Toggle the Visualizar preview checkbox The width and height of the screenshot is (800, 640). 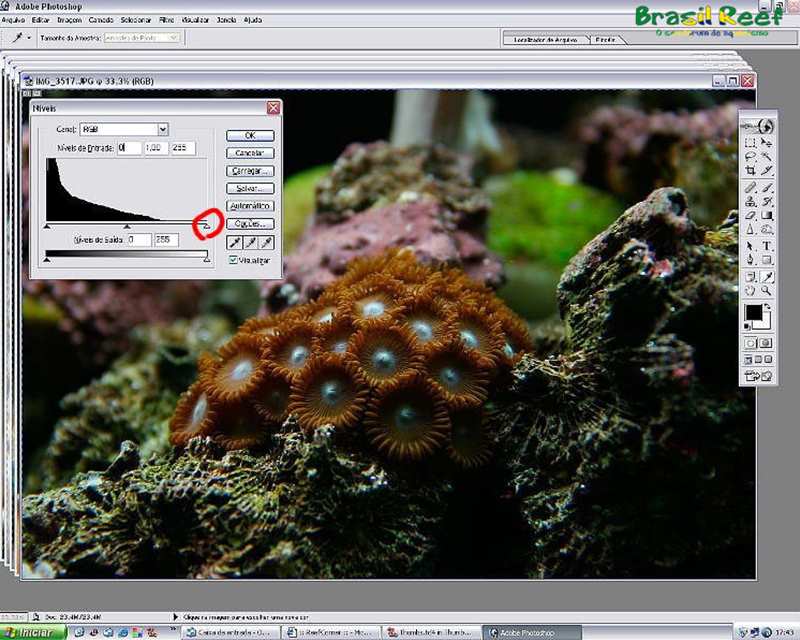pos(233,260)
